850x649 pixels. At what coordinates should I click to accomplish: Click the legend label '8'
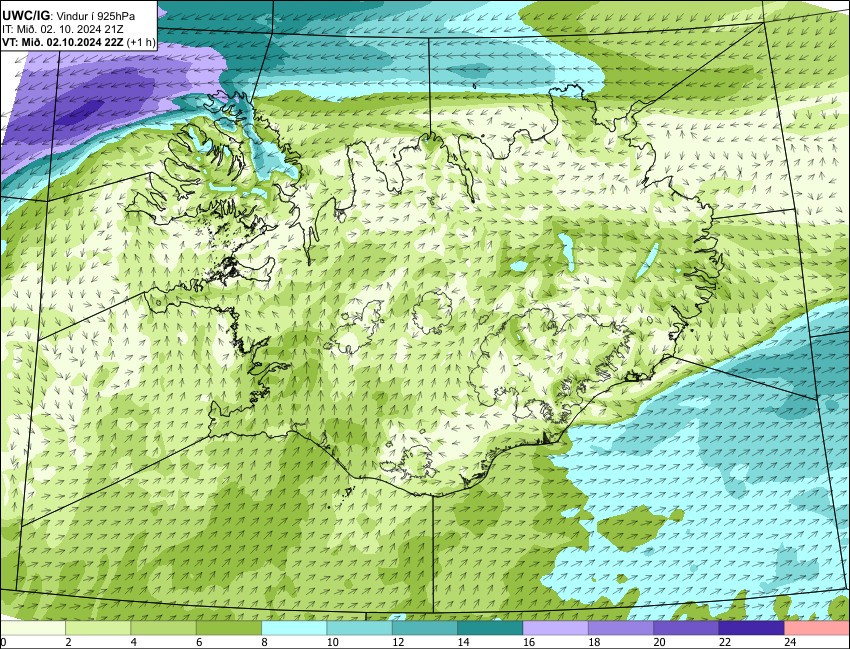pos(265,642)
